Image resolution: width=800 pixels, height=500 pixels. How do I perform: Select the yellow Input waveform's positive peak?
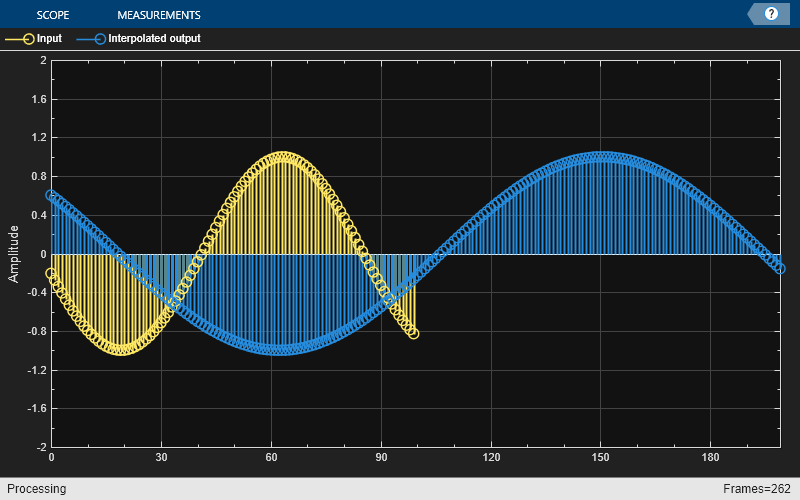(283, 157)
